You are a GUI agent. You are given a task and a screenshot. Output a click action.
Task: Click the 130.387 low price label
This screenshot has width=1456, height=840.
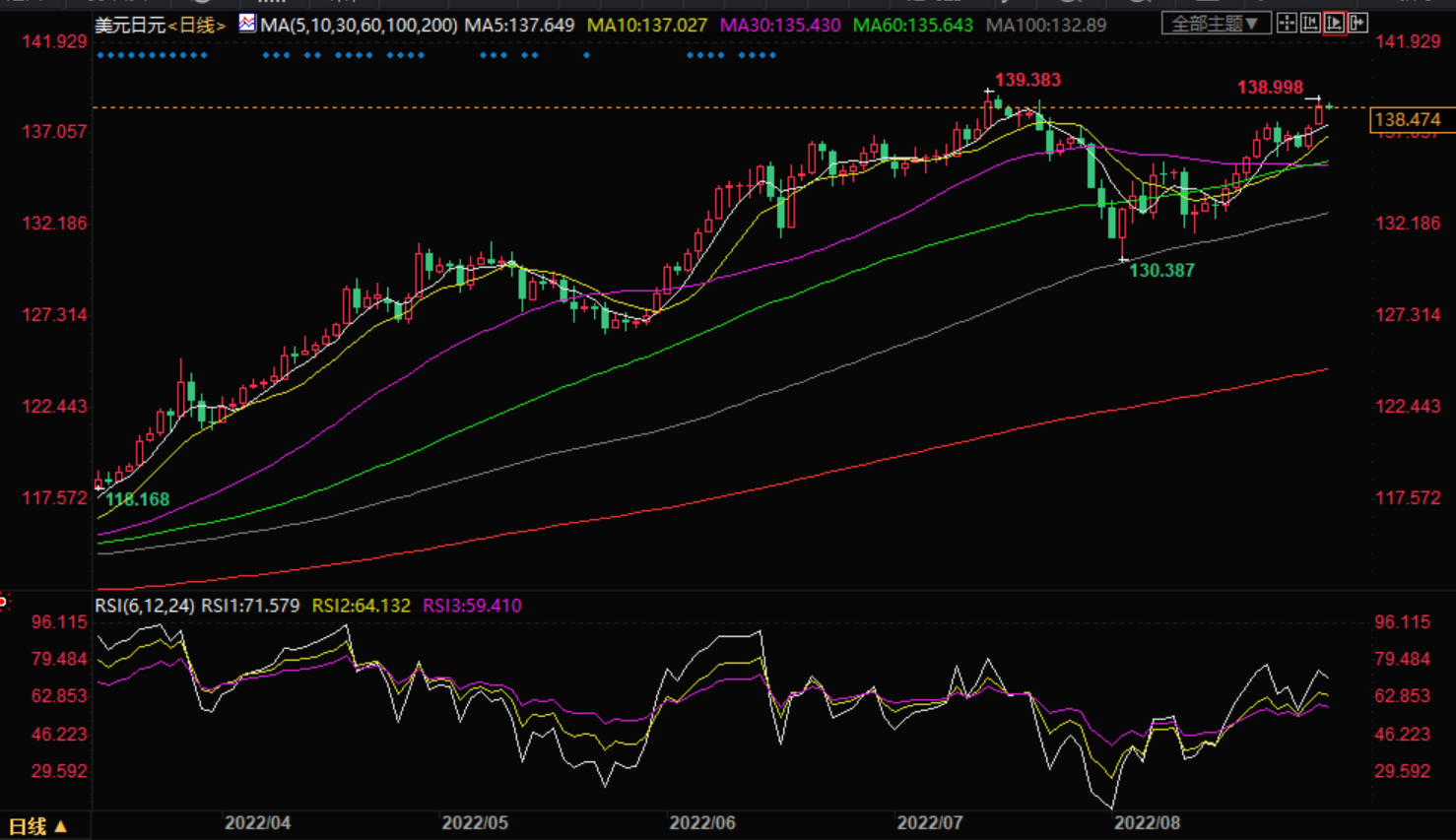click(1161, 270)
